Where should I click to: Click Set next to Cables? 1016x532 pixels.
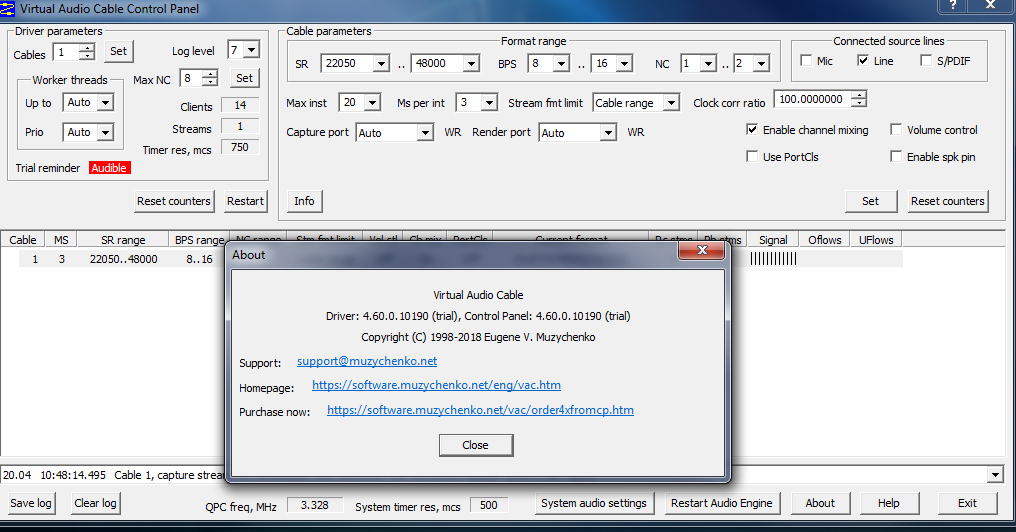(x=119, y=51)
